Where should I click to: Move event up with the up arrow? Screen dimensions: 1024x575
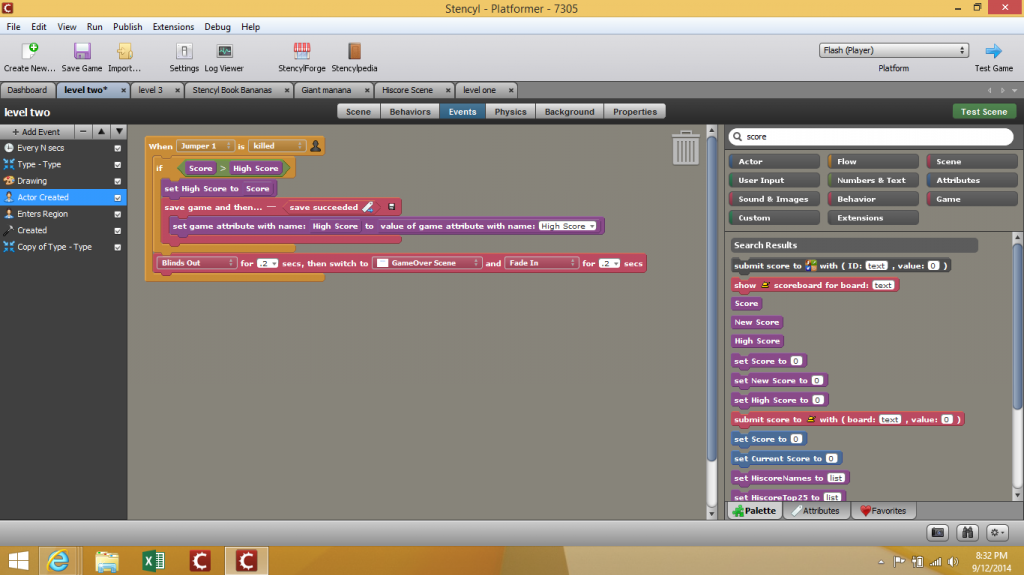click(101, 131)
